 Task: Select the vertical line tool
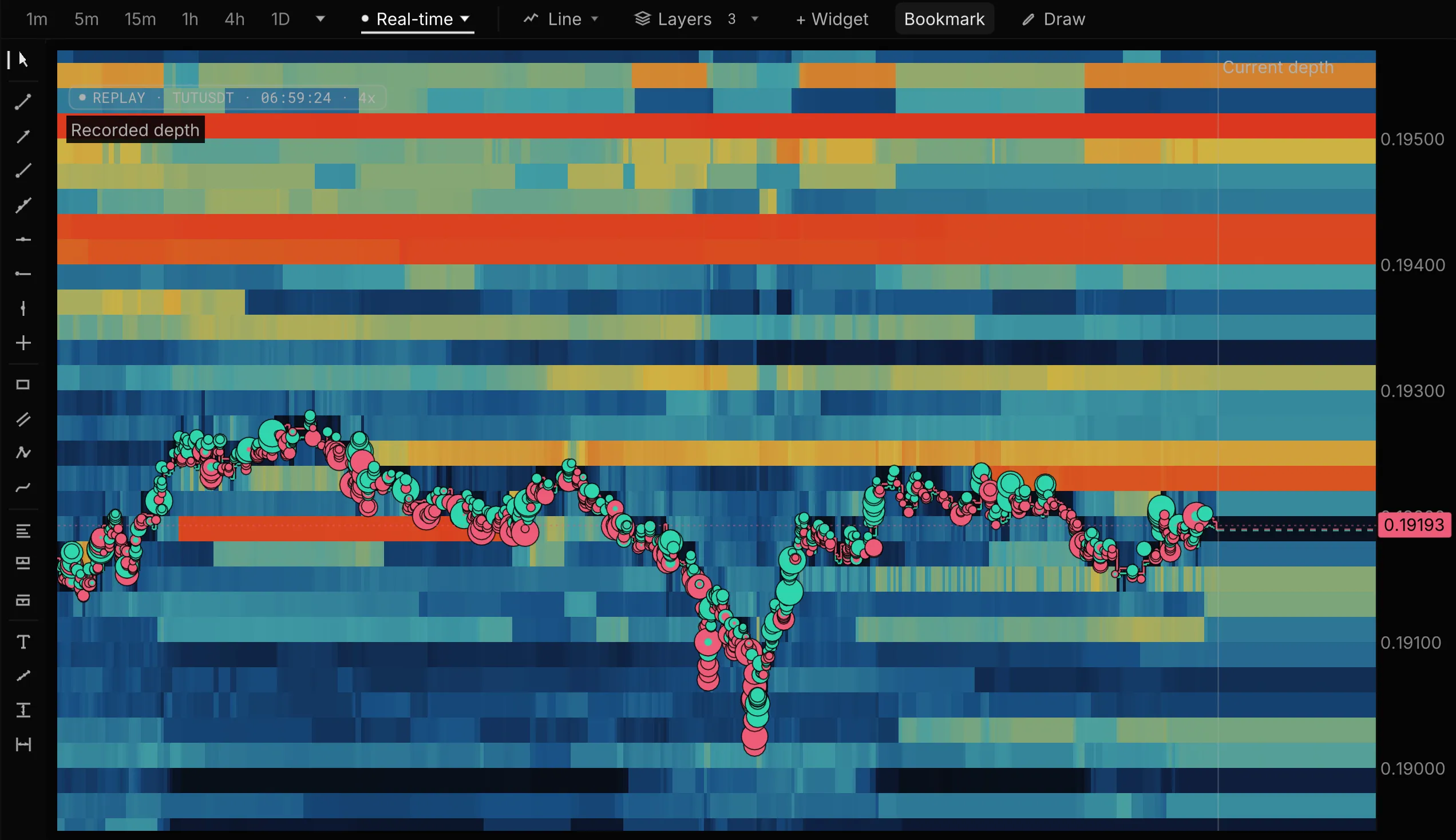[23, 308]
